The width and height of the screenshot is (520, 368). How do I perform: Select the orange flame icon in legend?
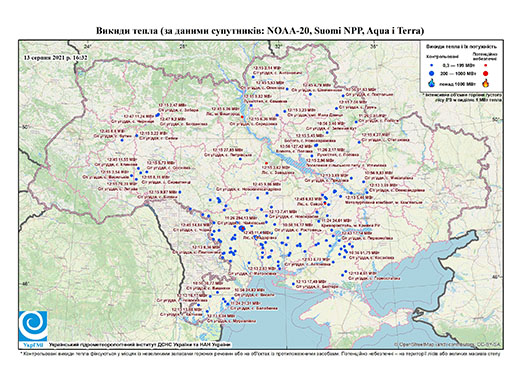[486, 83]
